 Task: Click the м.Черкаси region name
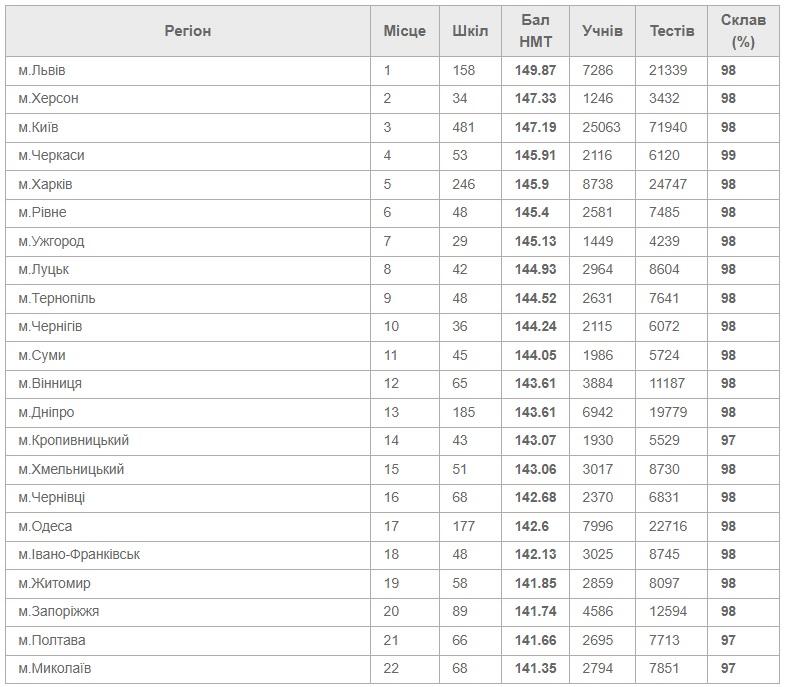(52, 156)
